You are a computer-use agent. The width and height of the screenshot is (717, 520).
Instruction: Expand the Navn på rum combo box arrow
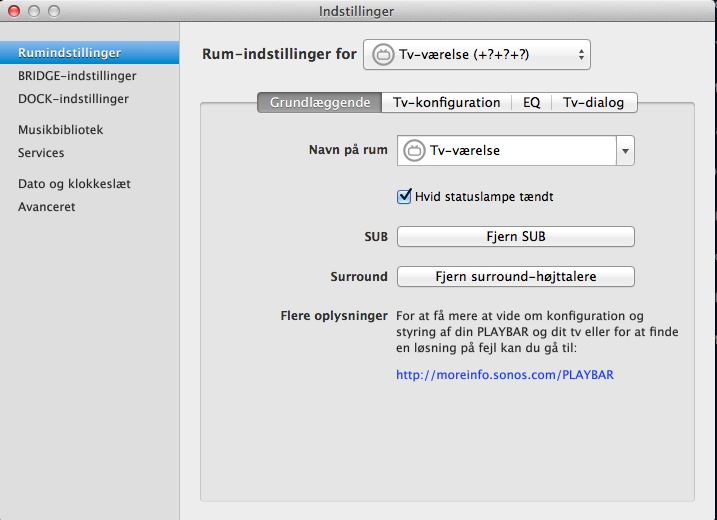click(625, 151)
